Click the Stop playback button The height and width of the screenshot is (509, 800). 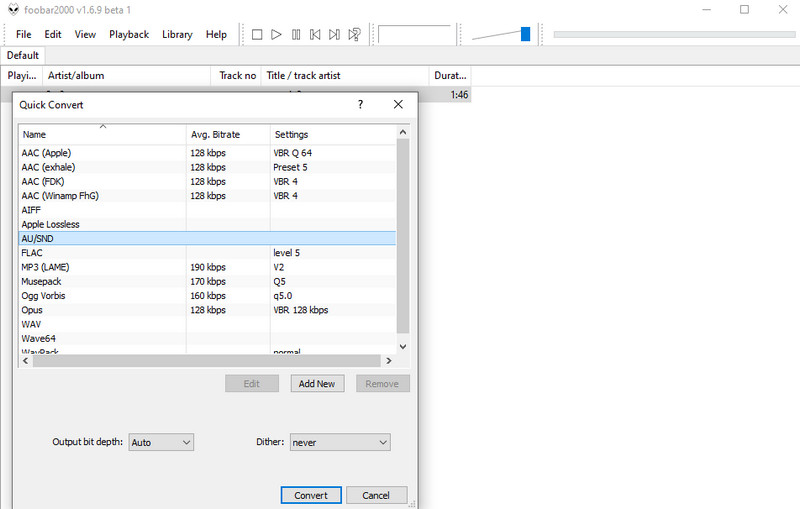(257, 35)
